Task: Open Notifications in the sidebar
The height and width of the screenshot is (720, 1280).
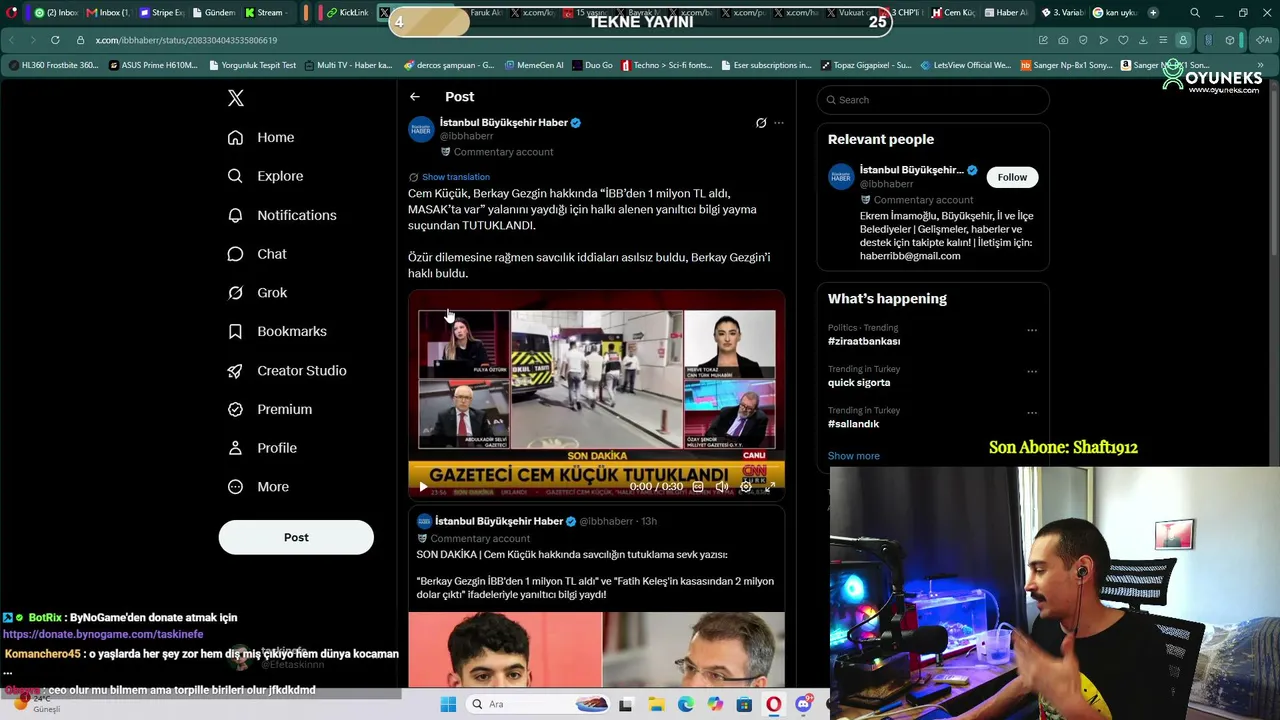Action: [x=282, y=215]
